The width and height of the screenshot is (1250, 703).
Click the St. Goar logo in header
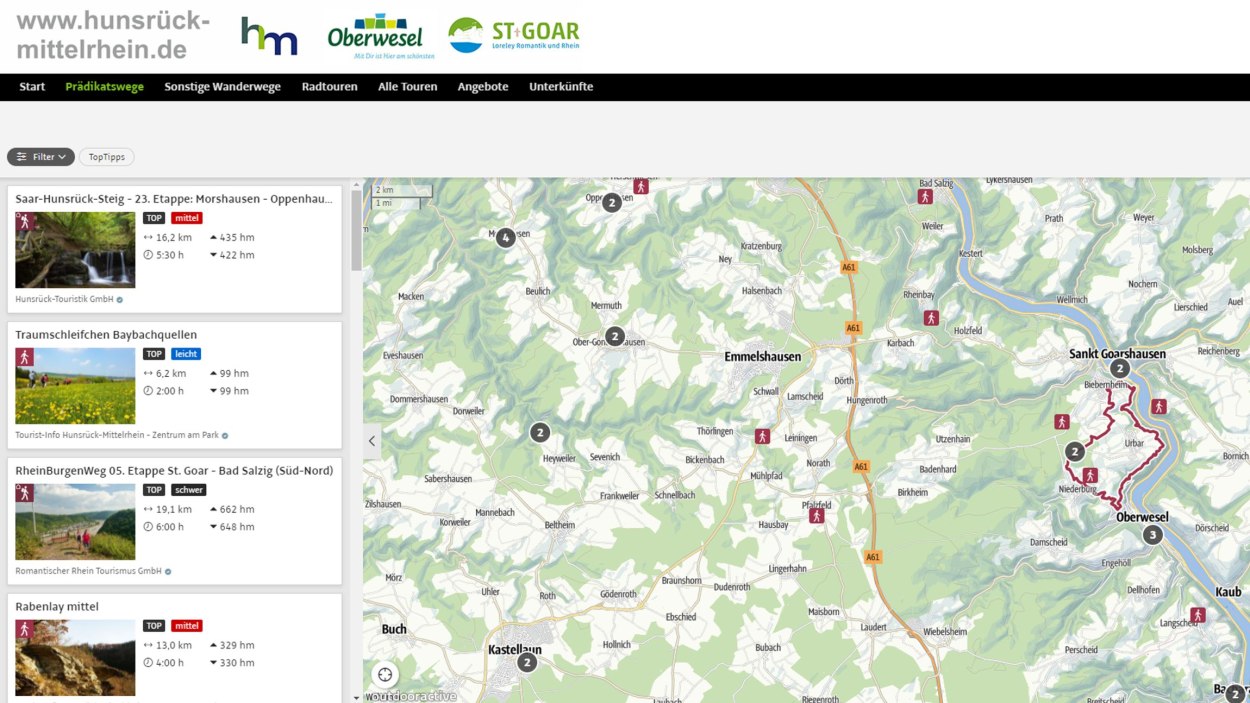coord(514,35)
